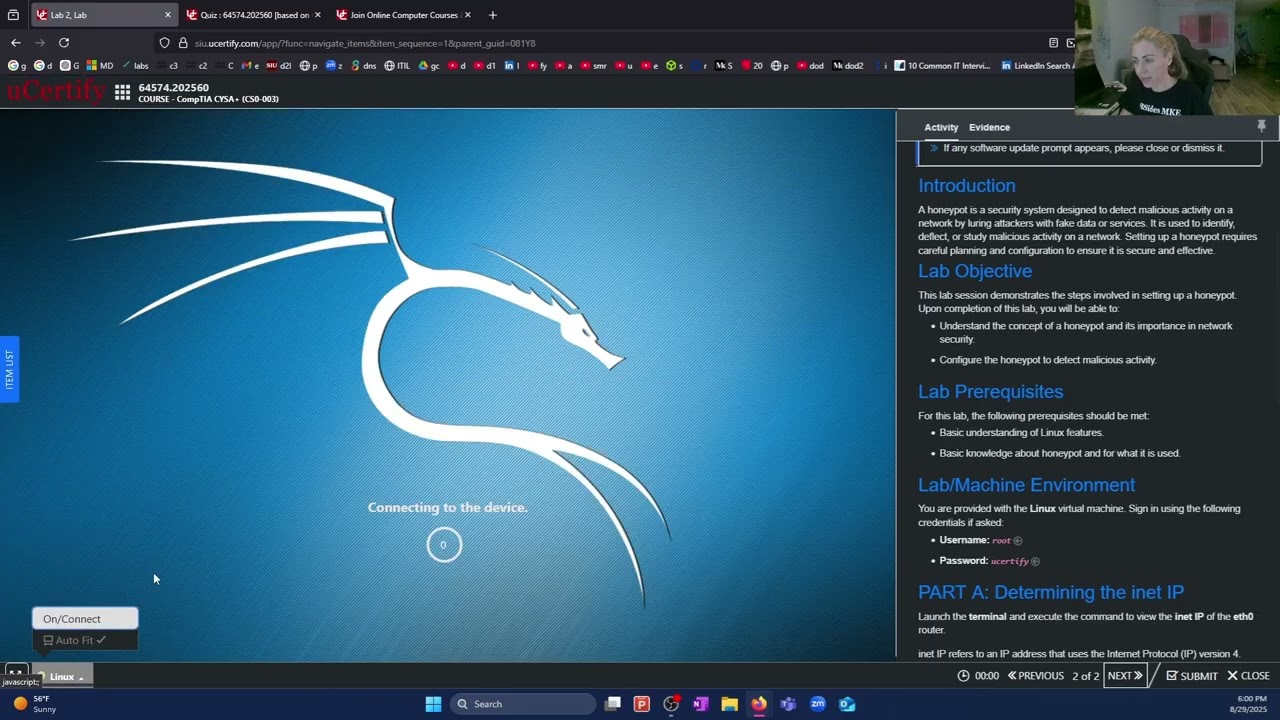Open the uCertify apps grid icon
Screen dimensions: 1280x720
122,92
